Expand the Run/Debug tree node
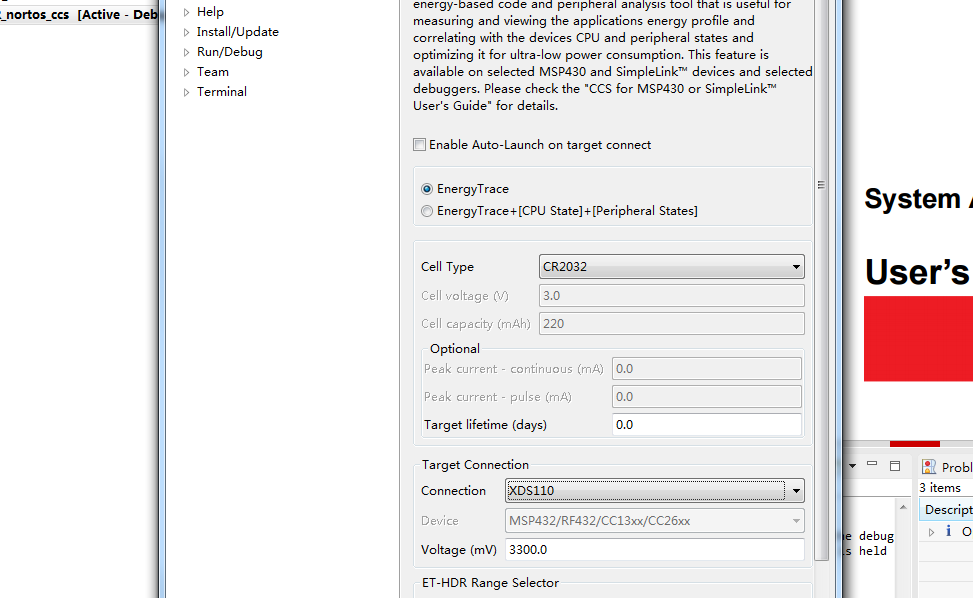Viewport: 973px width, 598px height. pos(186,52)
